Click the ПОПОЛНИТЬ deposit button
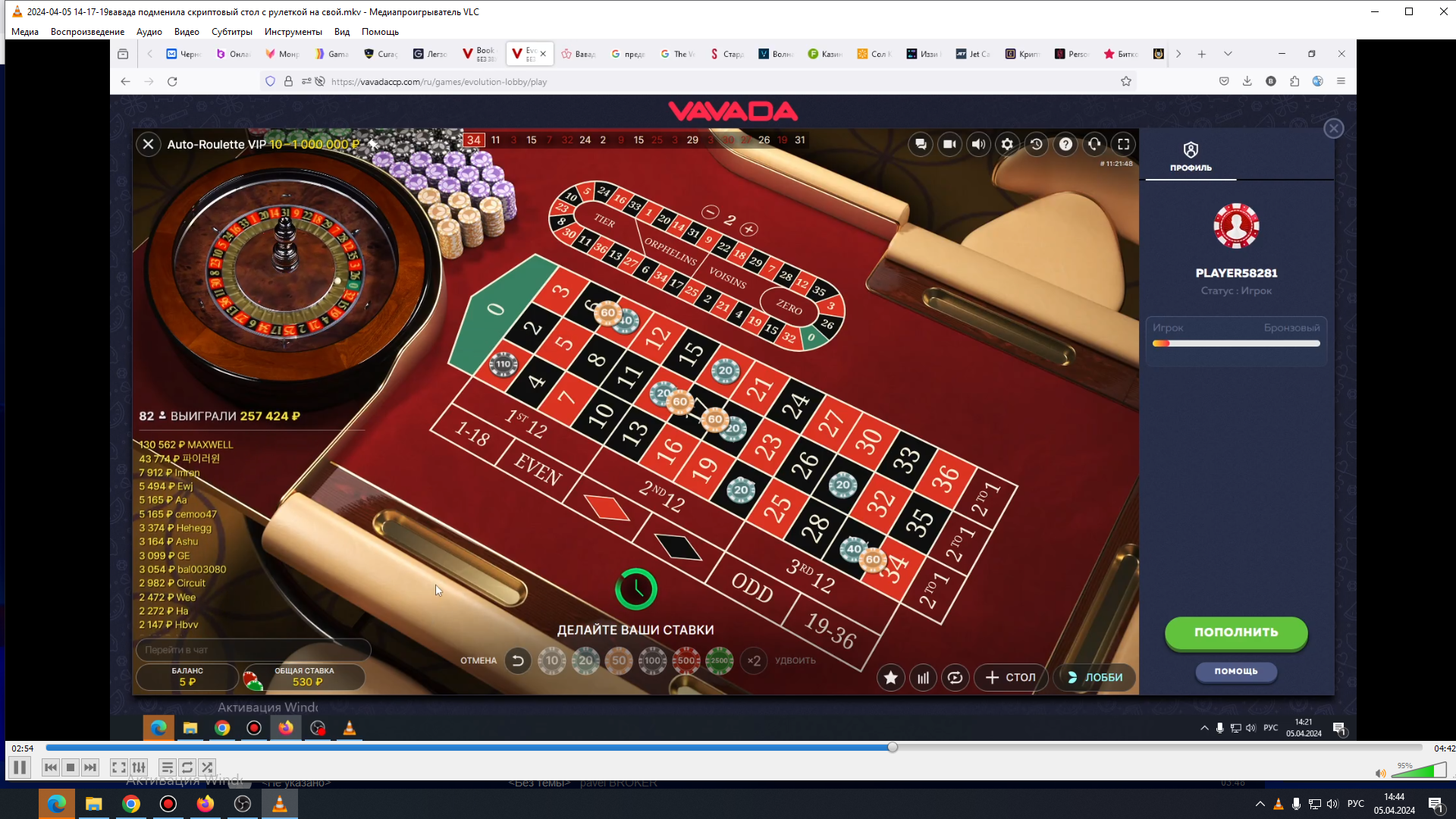 click(x=1236, y=632)
